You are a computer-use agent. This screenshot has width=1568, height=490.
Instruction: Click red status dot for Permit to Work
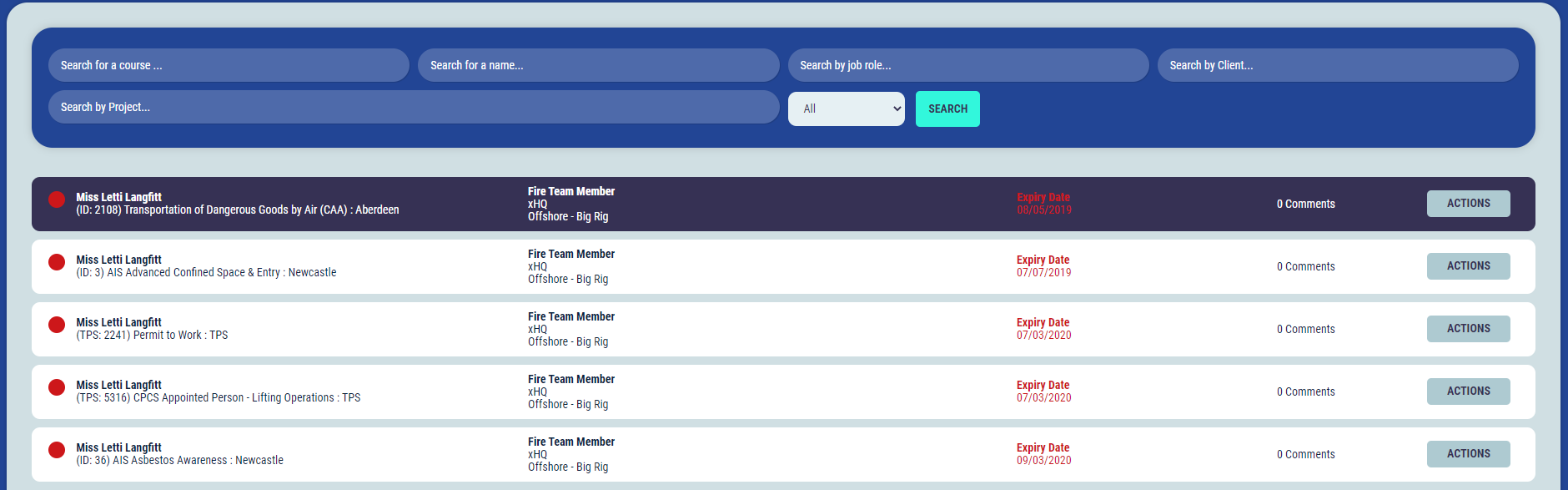pos(57,325)
